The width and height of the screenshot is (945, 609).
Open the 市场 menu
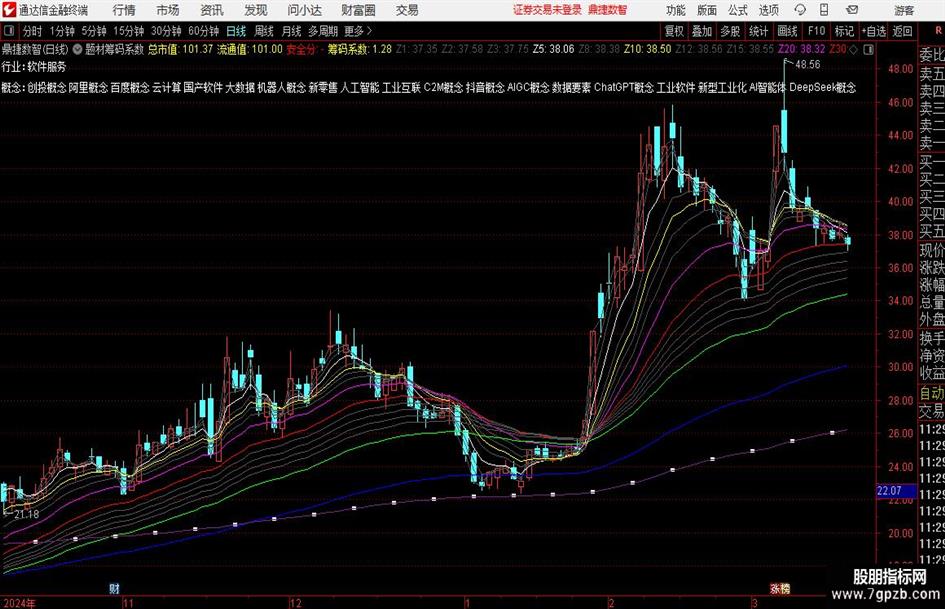pos(168,10)
